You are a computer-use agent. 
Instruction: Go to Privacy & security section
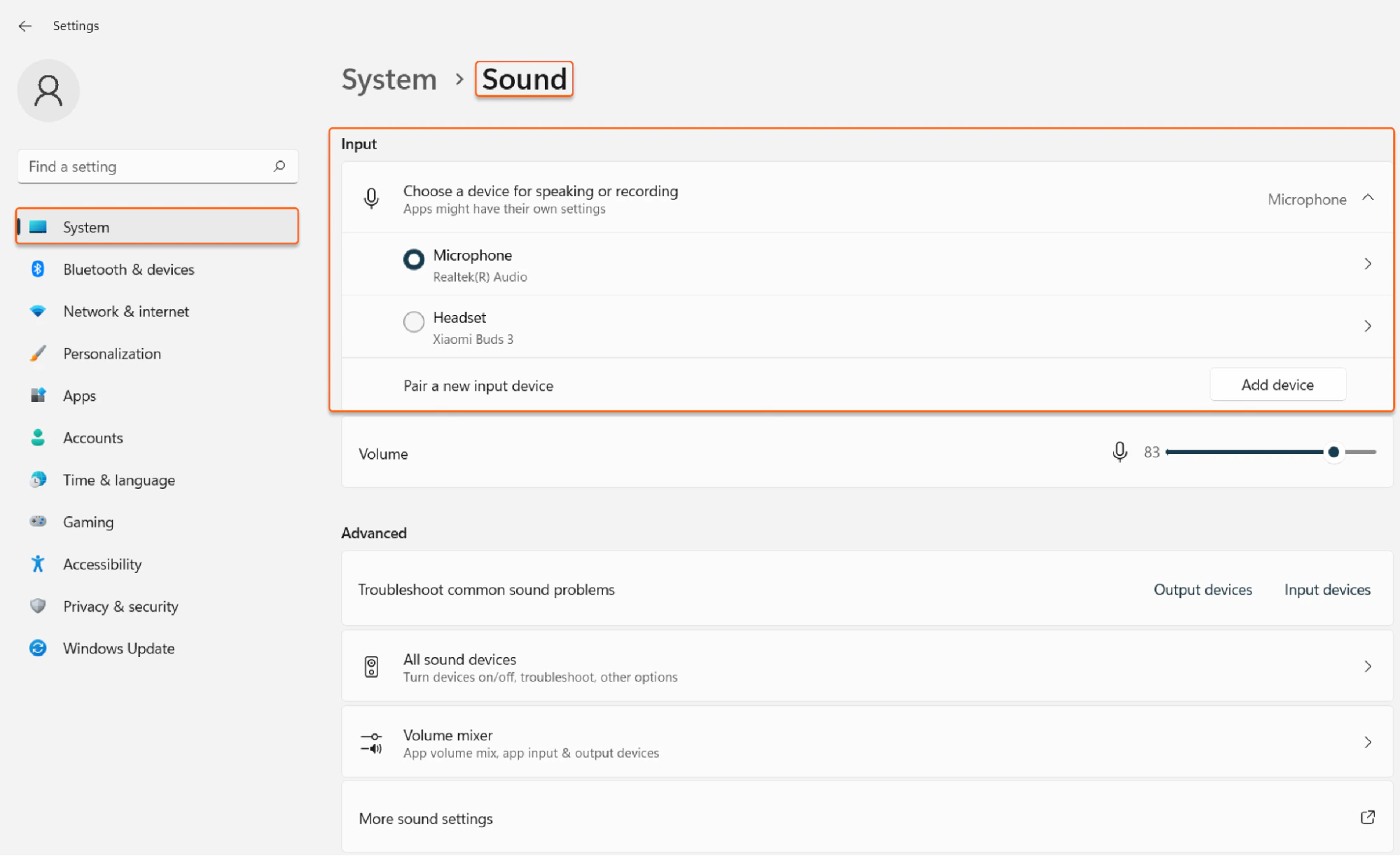120,606
